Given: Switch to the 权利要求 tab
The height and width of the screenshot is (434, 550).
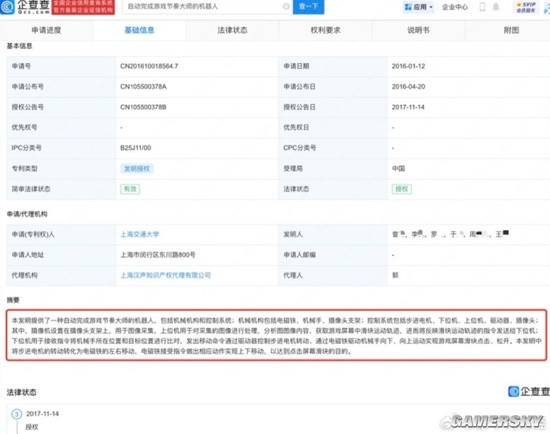Looking at the screenshot, I should point(325,30).
